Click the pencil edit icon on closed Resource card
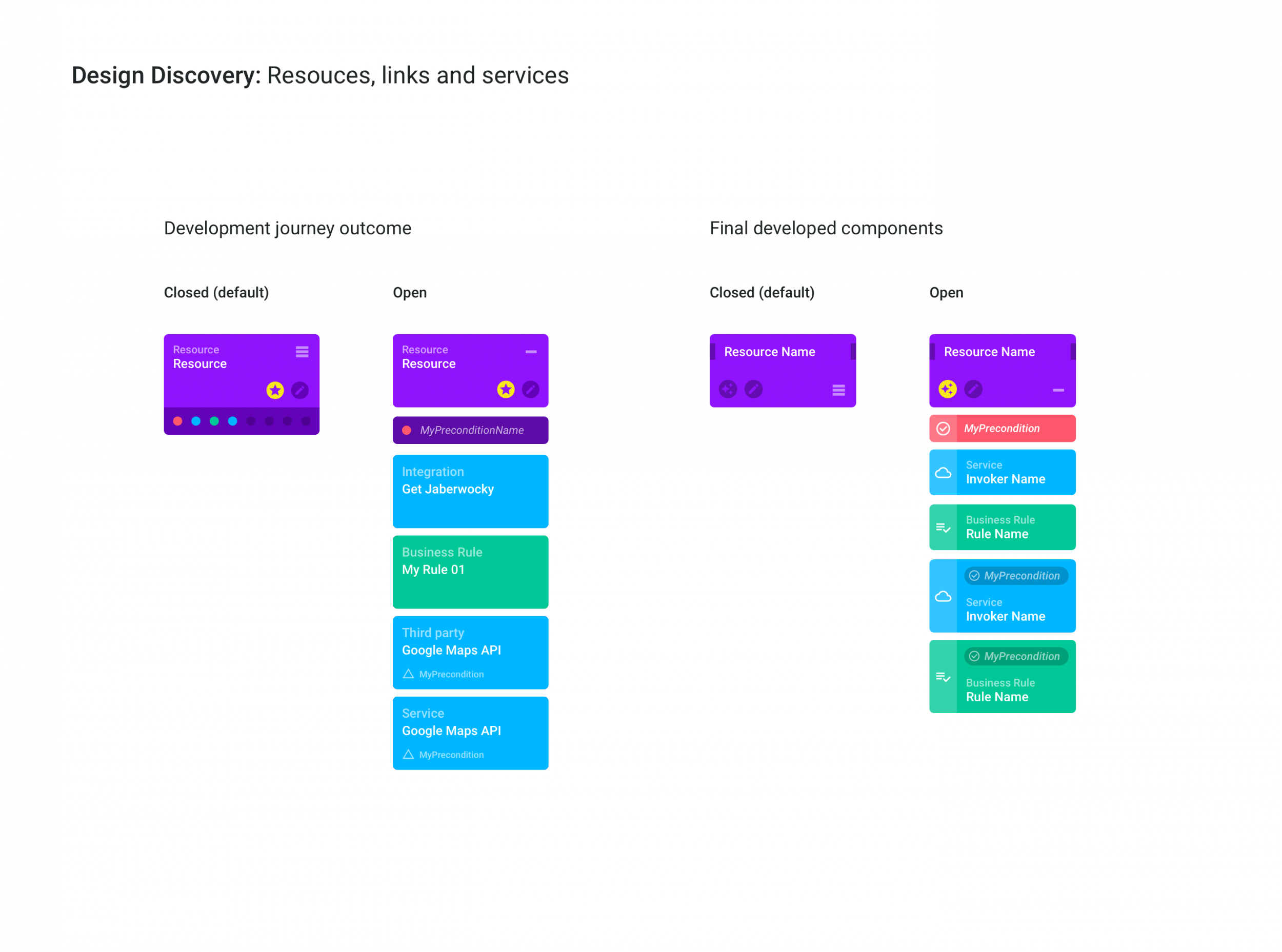The width and height of the screenshot is (1282, 952). click(x=300, y=390)
